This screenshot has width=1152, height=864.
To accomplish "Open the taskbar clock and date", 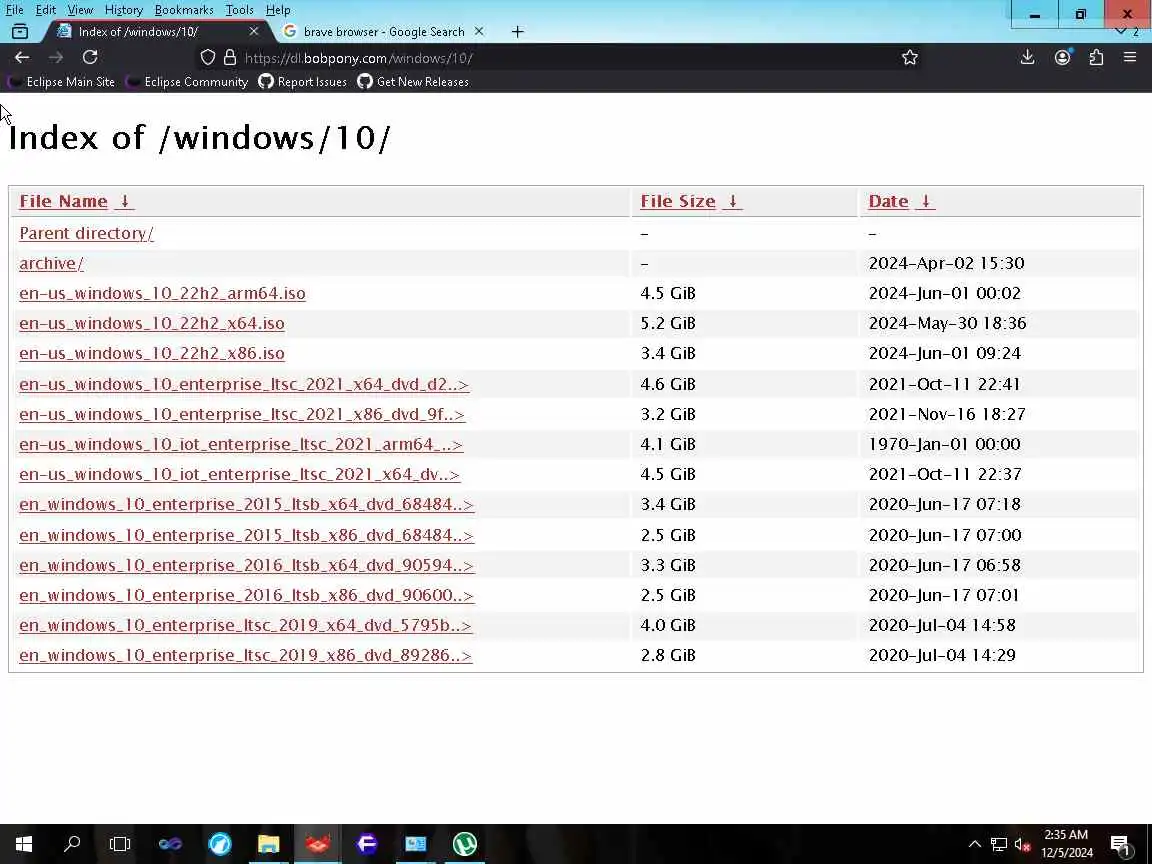I will coord(1067,843).
